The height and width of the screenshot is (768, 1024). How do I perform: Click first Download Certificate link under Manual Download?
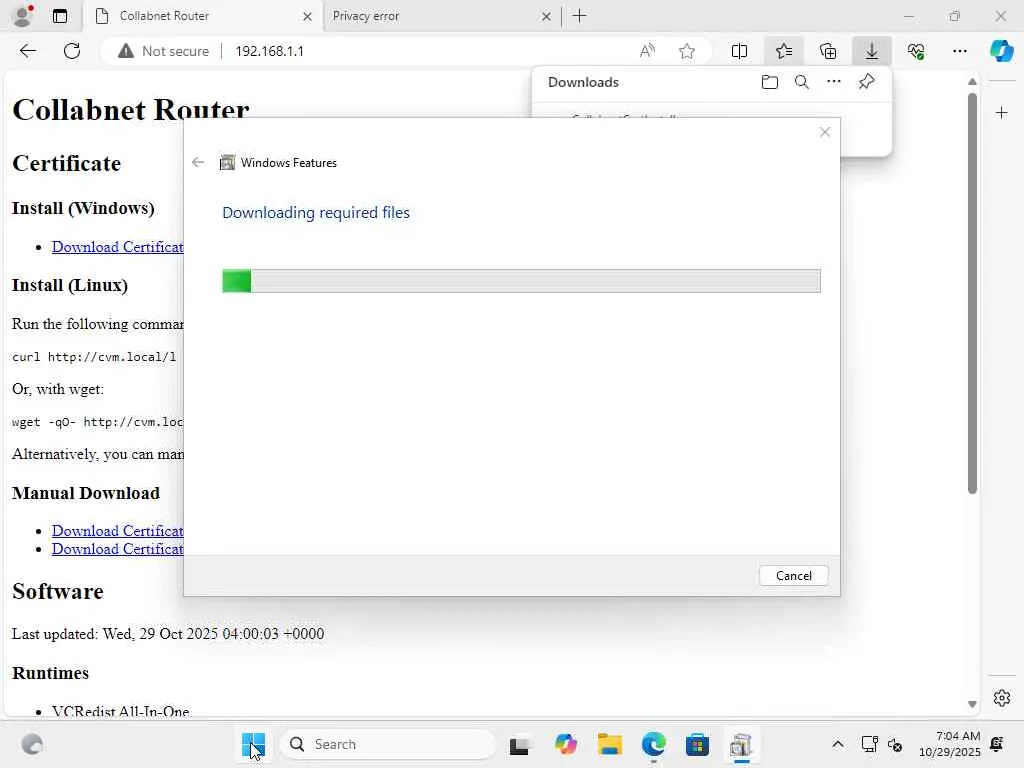tap(118, 531)
